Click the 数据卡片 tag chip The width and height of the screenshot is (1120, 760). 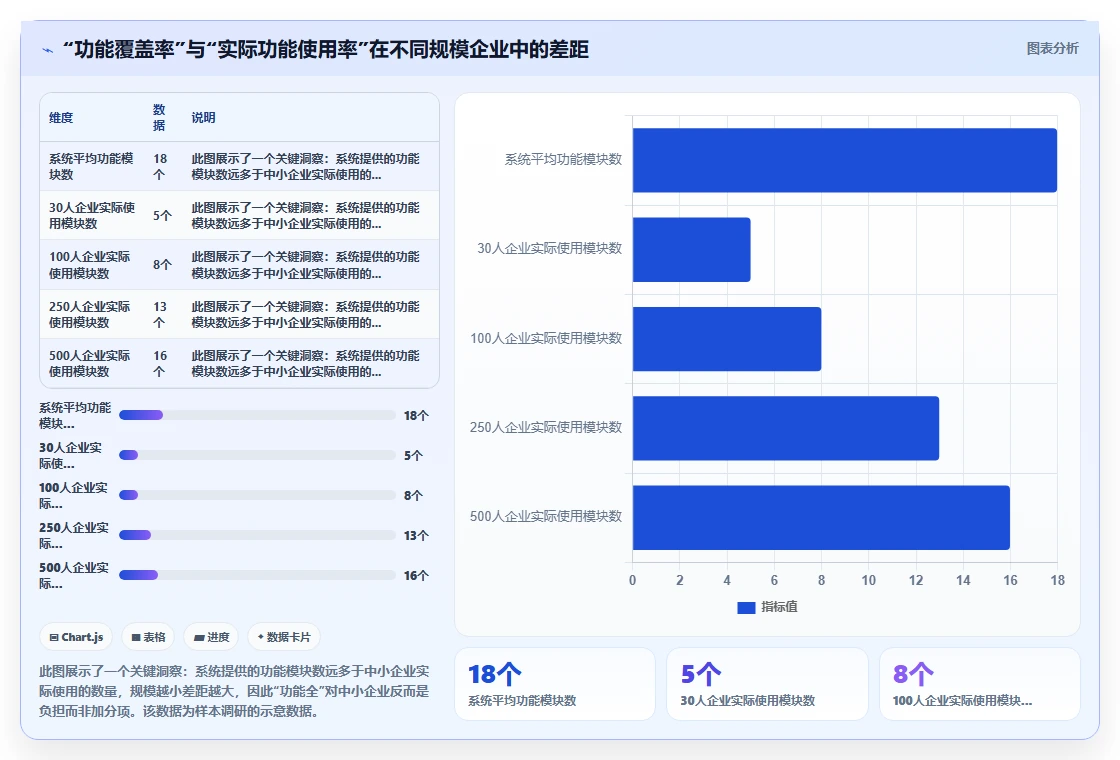284,637
